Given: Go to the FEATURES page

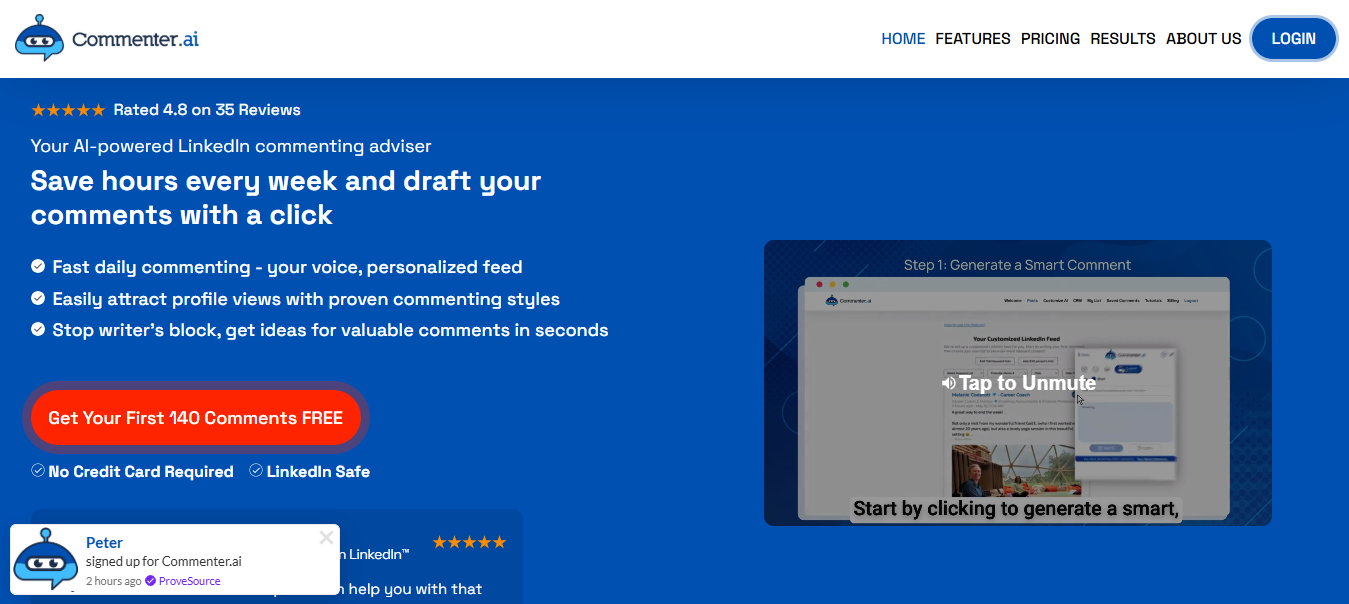Looking at the screenshot, I should pyautogui.click(x=973, y=39).
